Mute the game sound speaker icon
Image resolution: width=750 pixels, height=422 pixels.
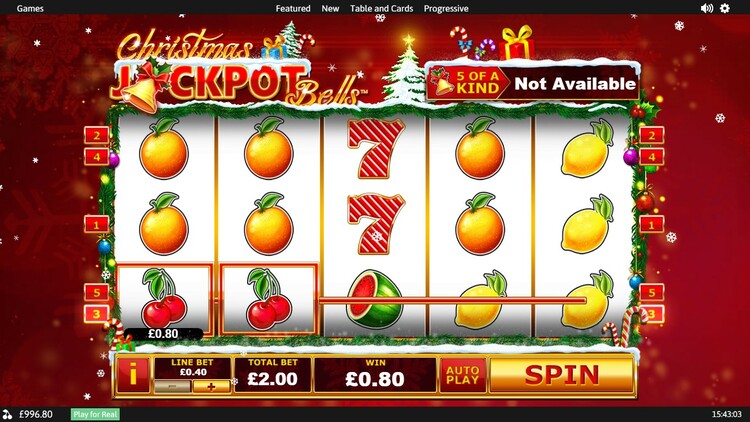(706, 8)
